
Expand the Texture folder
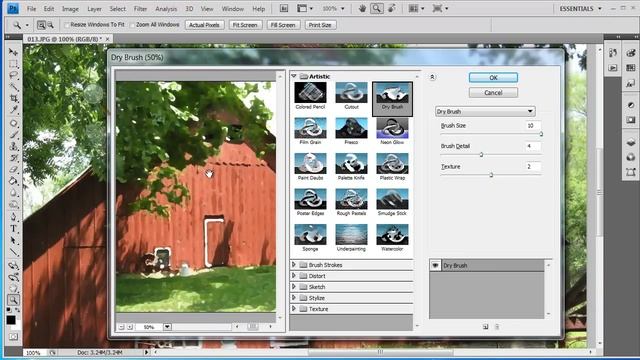(x=294, y=309)
